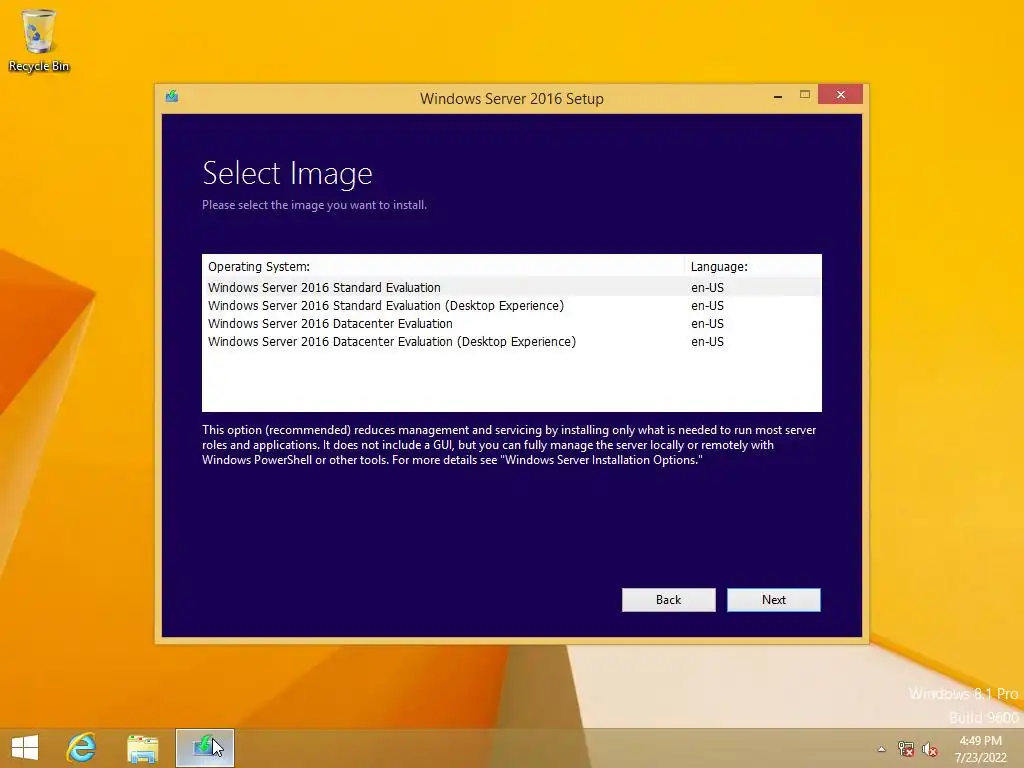Click en-US in the Datacenter Evaluation (Desktop Experience) row
Viewport: 1024px width, 768px height.
pyautogui.click(x=707, y=342)
